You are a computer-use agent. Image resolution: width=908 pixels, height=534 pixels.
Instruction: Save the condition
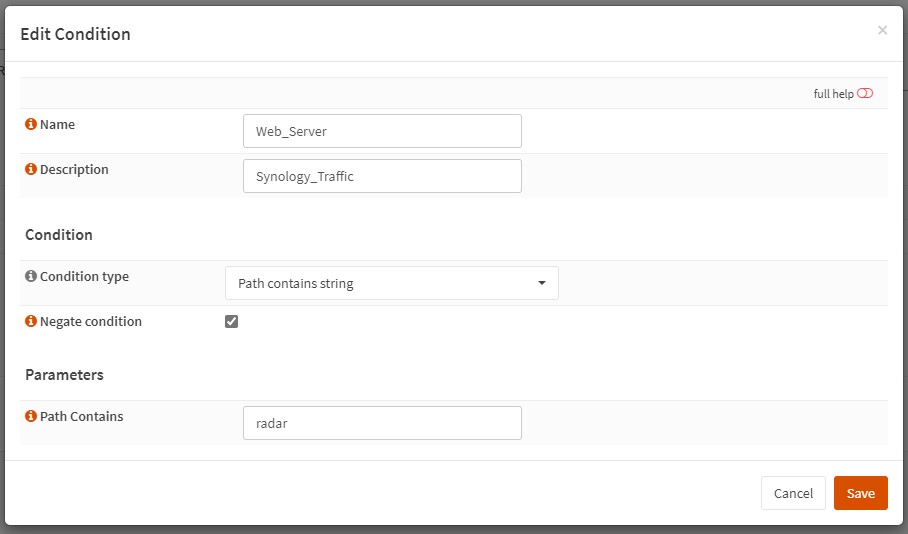point(861,493)
